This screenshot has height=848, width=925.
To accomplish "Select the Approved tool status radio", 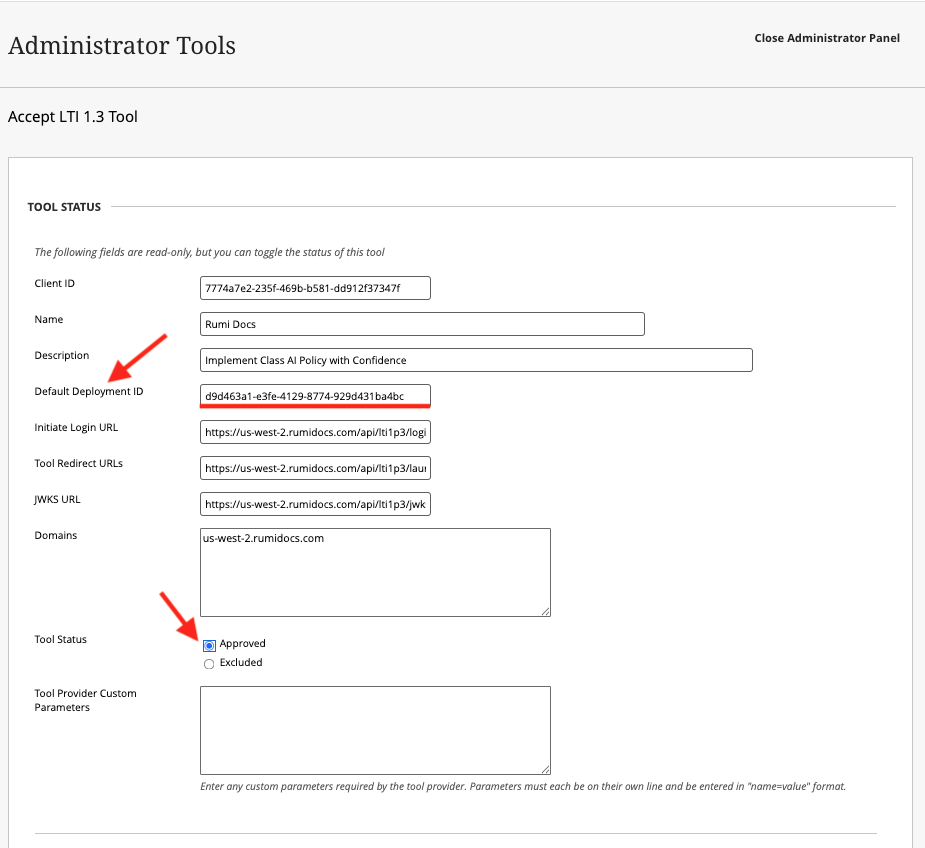I will (x=209, y=645).
